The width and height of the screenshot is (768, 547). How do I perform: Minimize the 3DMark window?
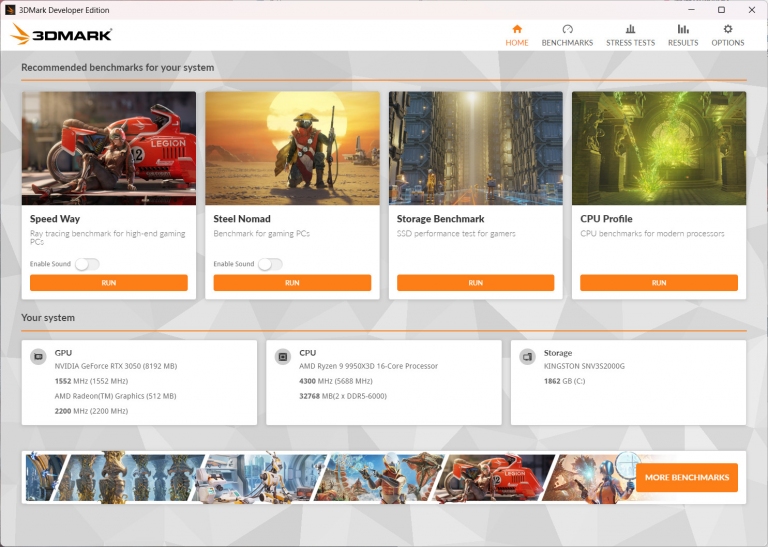click(691, 10)
